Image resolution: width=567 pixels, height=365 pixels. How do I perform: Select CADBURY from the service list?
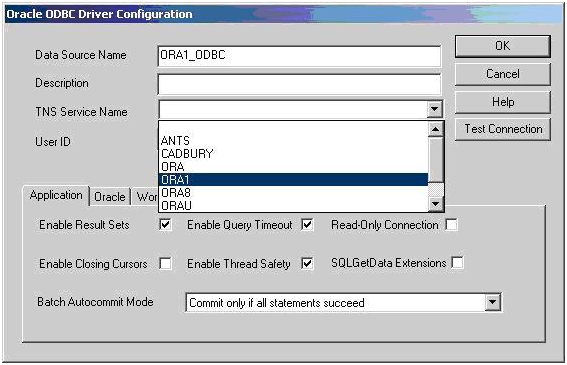(x=293, y=154)
